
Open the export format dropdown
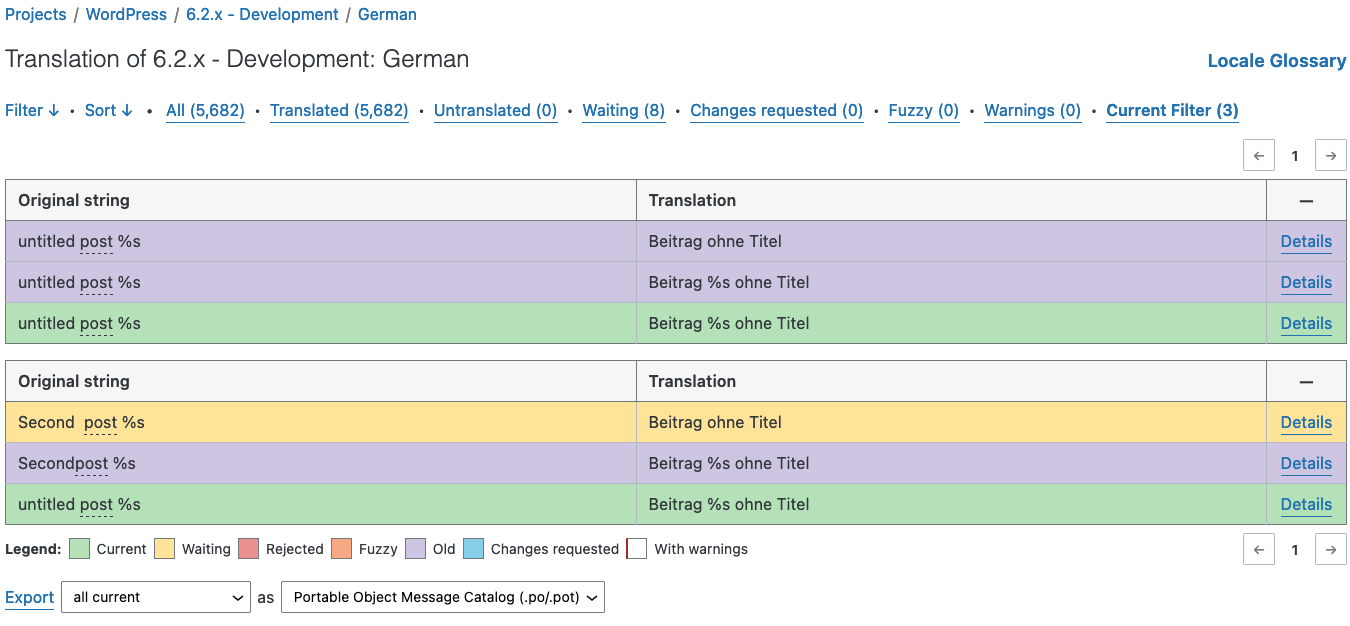443,598
